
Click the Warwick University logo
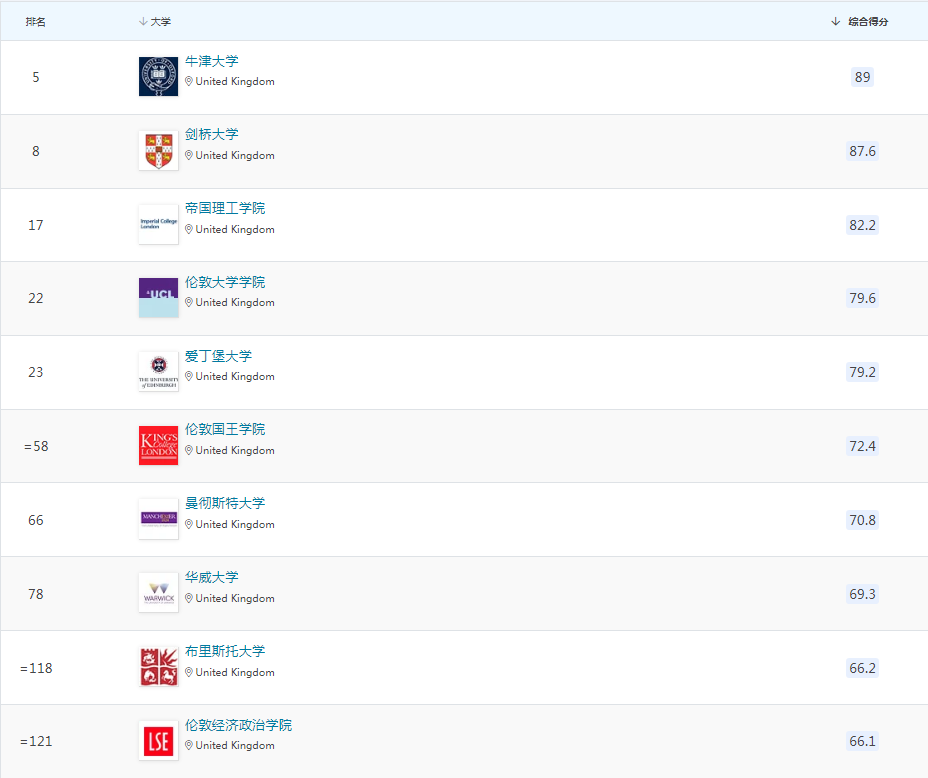pyautogui.click(x=158, y=593)
